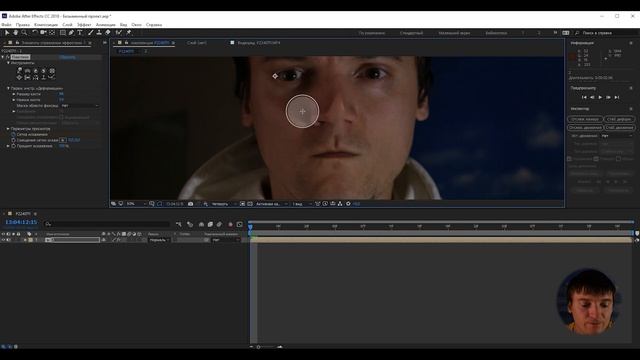Select the Roto Brush tool

[x=119, y=33]
